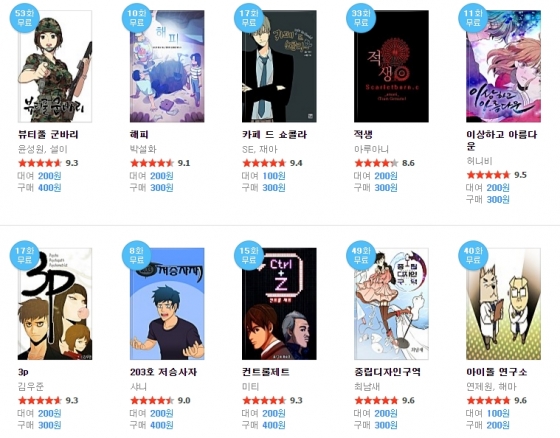This screenshot has height=438, width=560.
Task: Click author 김우준 under 3p
Action: click(x=31, y=386)
